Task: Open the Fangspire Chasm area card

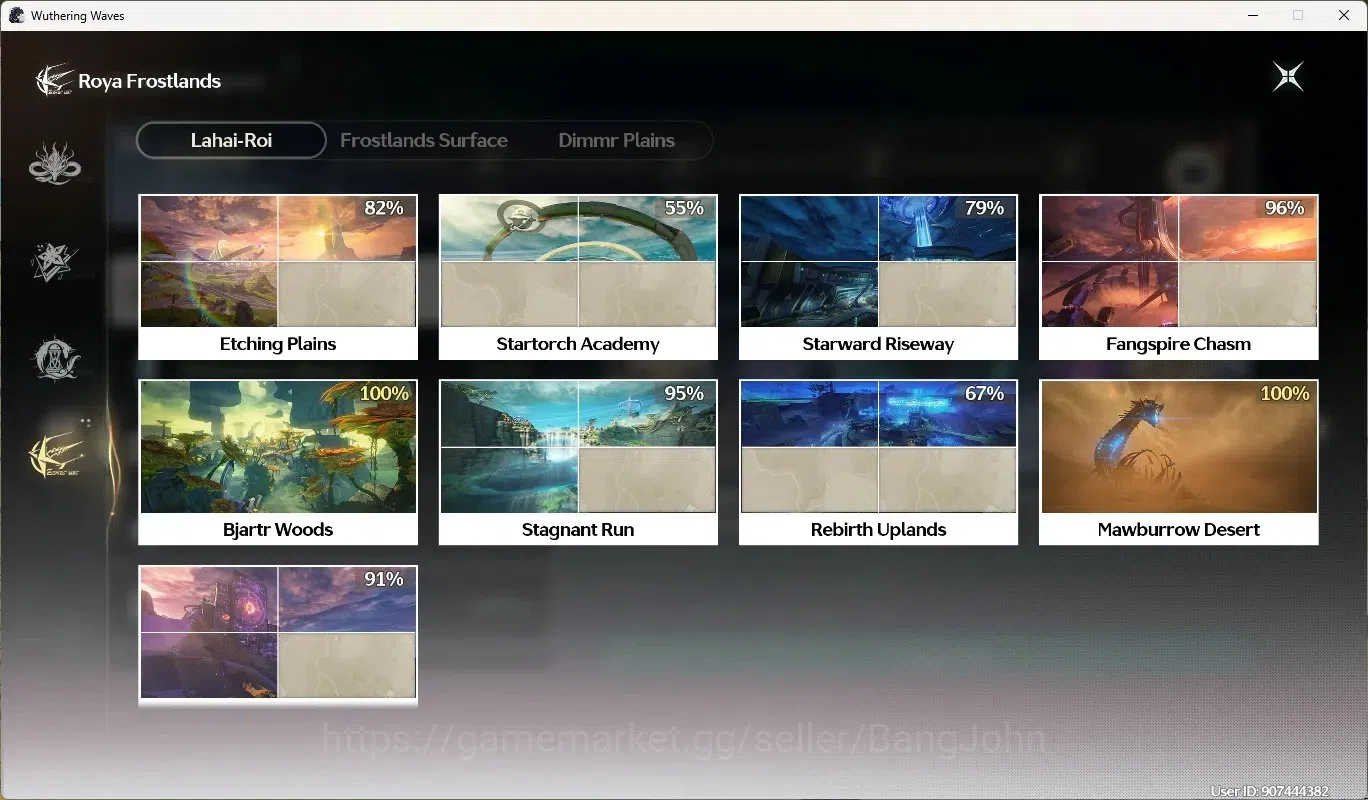Action: pyautogui.click(x=1179, y=277)
